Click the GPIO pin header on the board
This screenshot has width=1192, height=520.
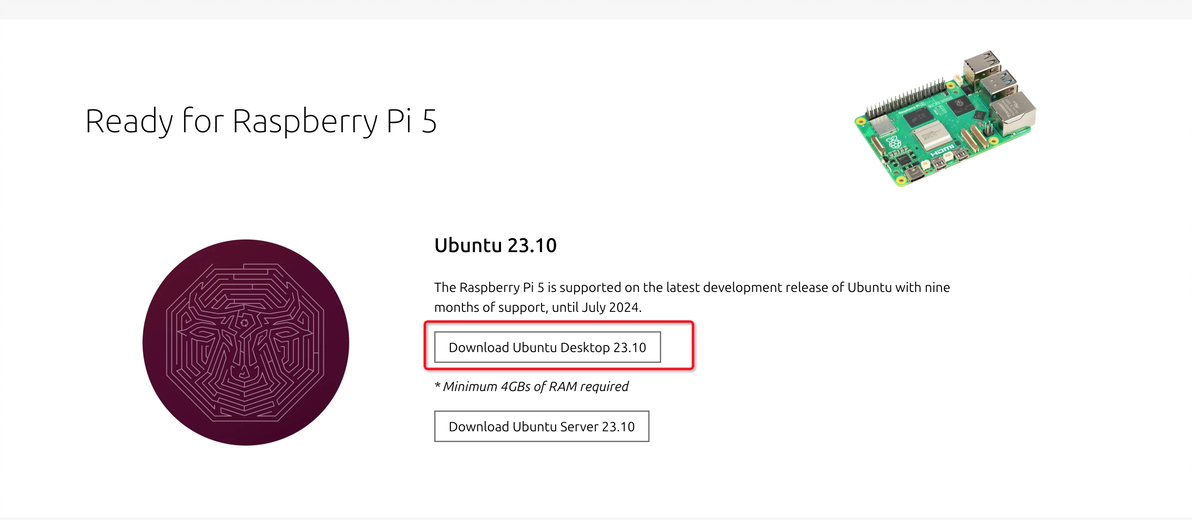coord(905,99)
